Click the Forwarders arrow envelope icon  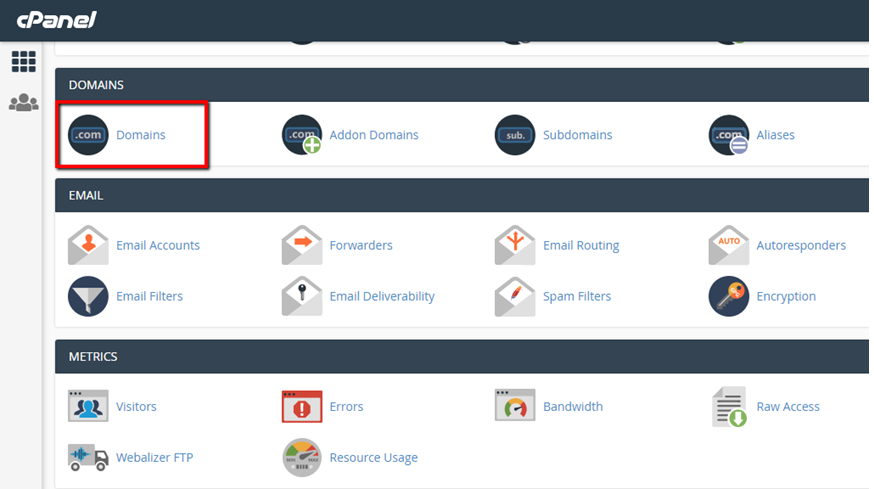pos(302,245)
